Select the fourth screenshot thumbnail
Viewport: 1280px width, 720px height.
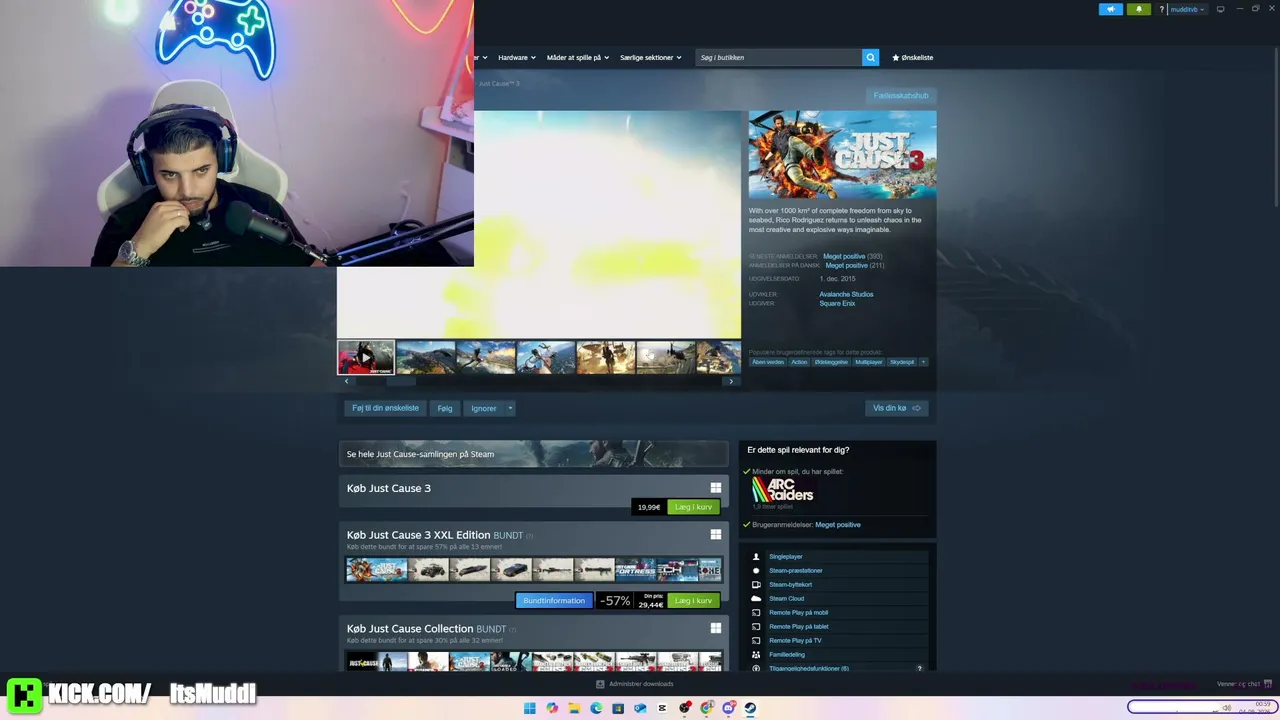[546, 357]
